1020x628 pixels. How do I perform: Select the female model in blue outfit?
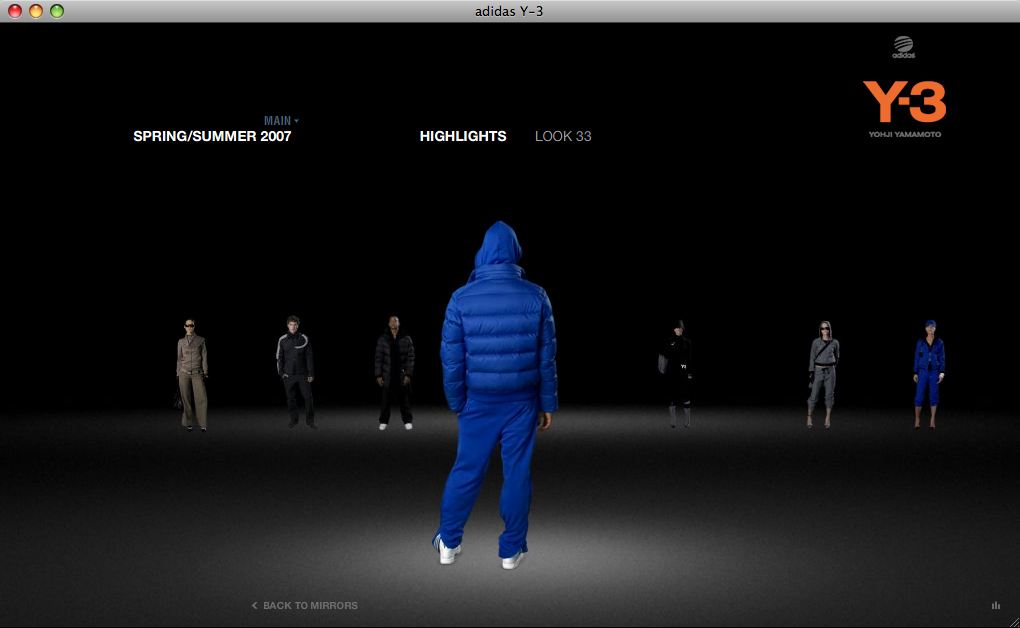click(928, 374)
